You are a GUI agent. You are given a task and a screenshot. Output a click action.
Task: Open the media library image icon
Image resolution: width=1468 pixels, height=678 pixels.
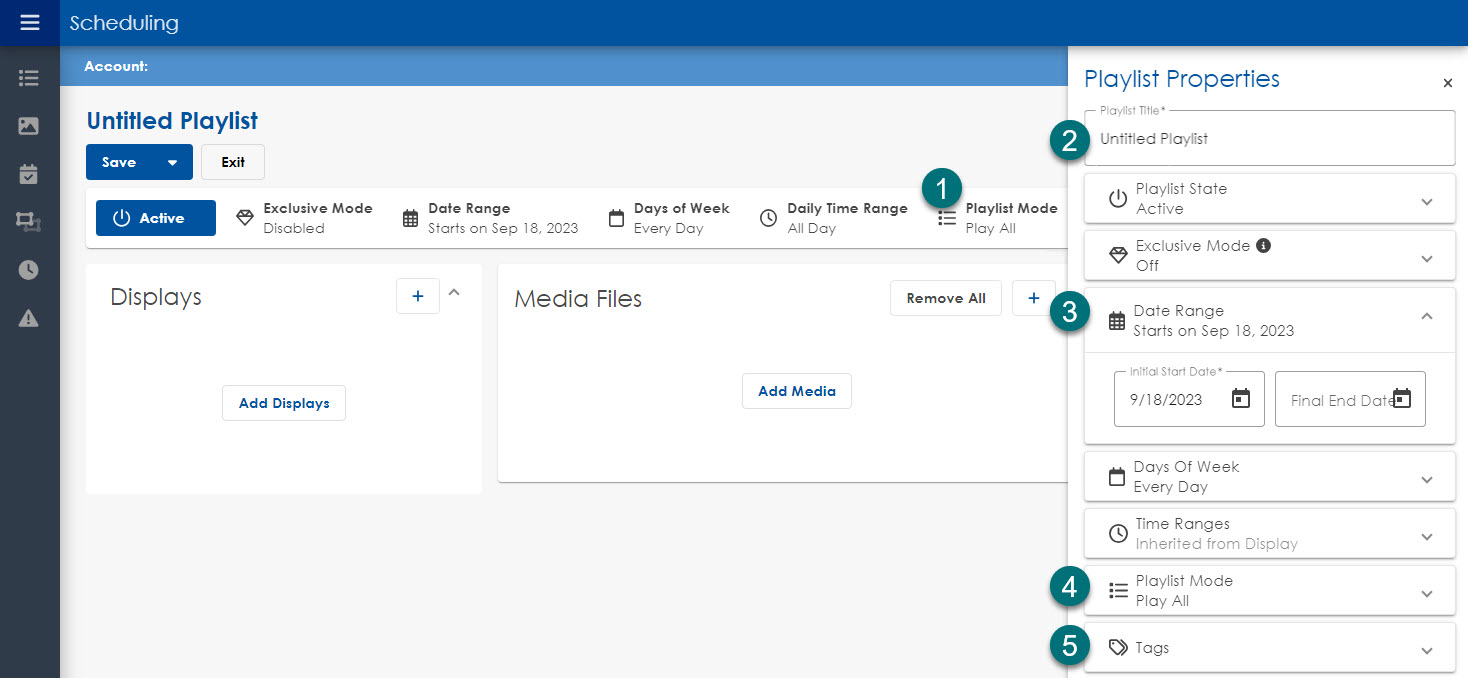(29, 126)
